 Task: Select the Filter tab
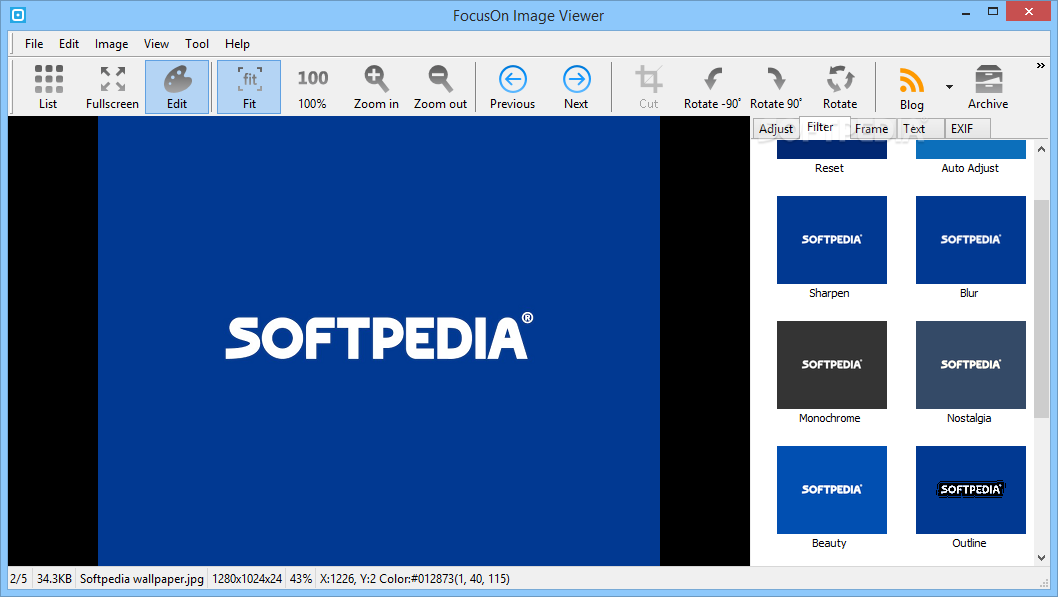tap(820, 127)
